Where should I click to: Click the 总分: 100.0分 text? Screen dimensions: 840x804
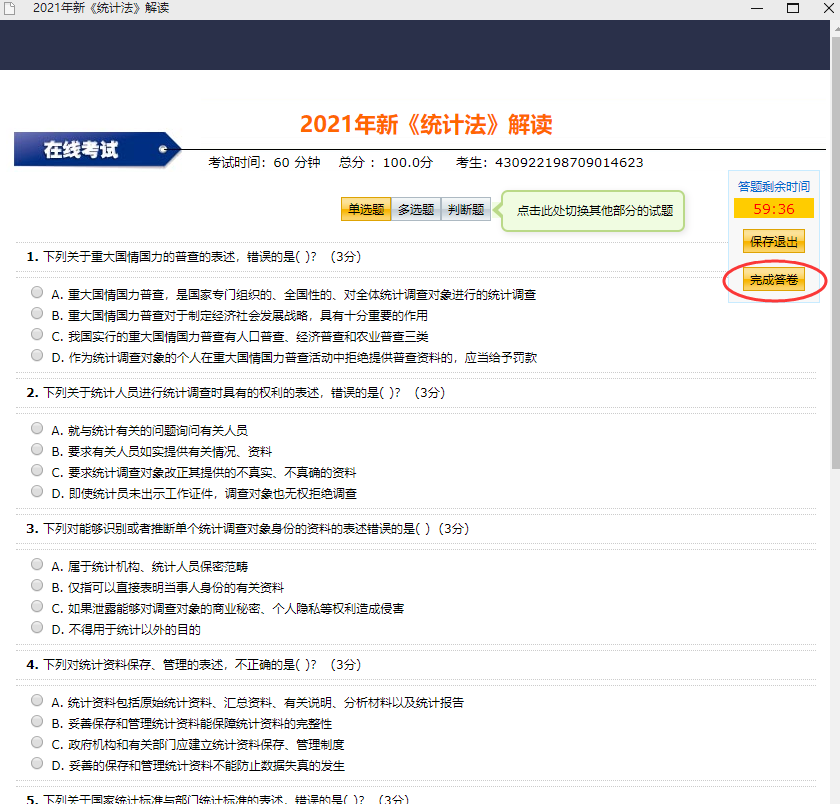coord(386,162)
